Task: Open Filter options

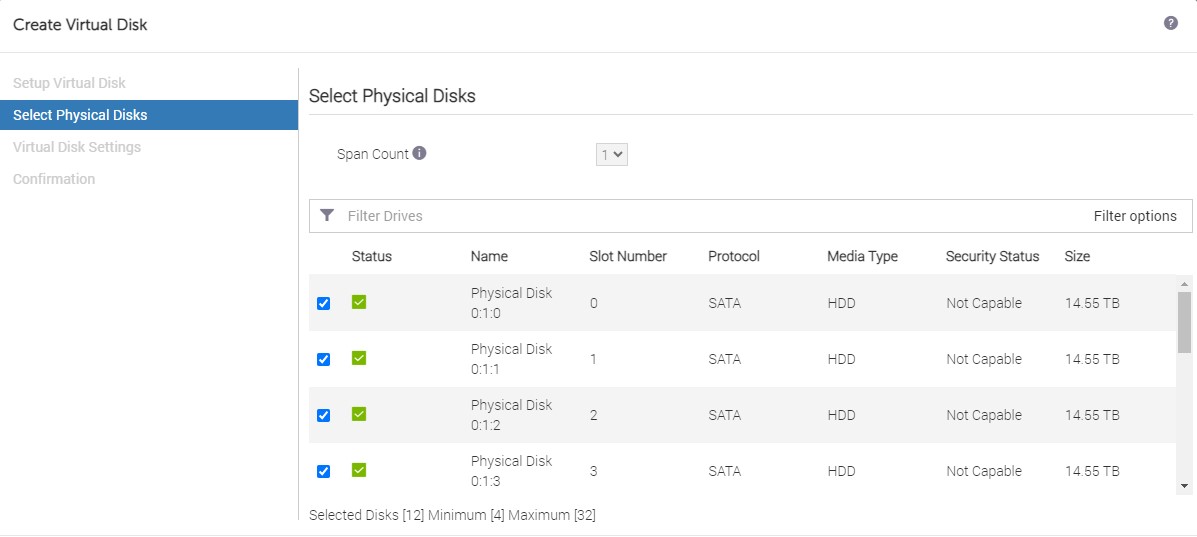Action: pos(1134,216)
